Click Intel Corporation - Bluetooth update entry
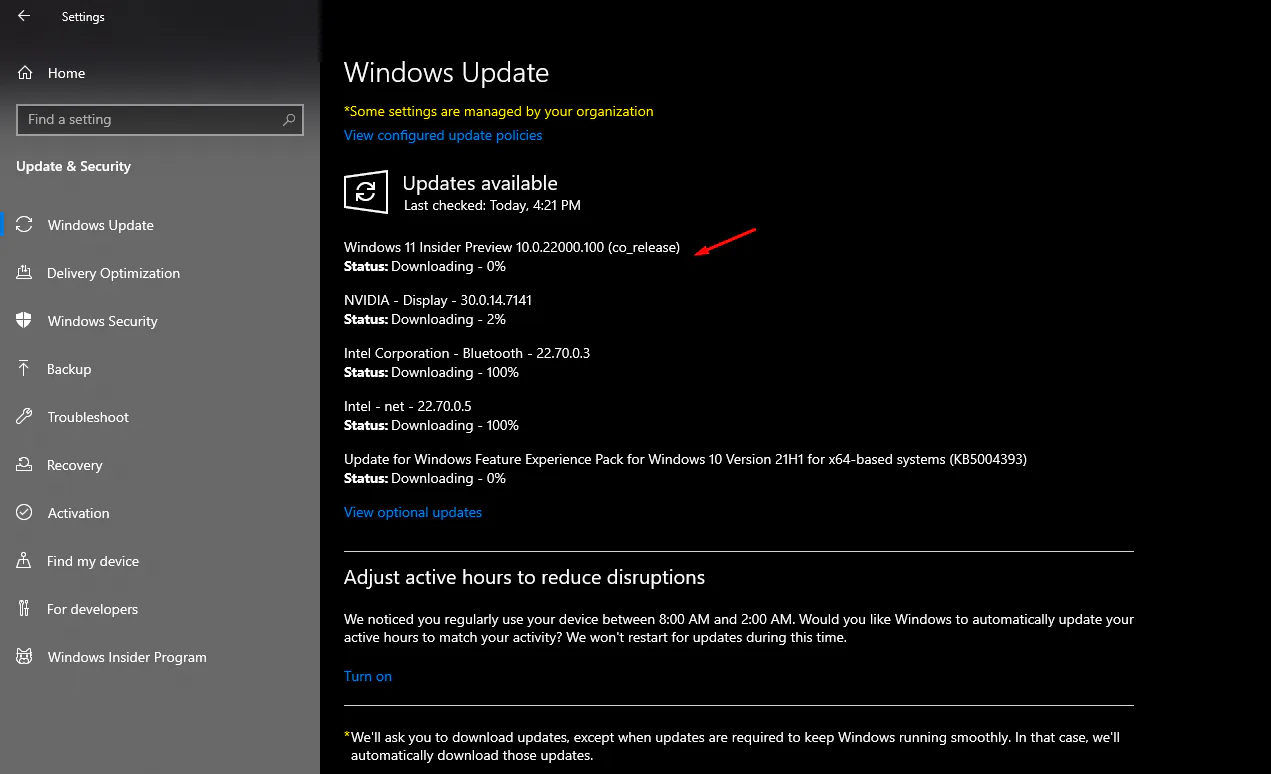 coord(467,353)
